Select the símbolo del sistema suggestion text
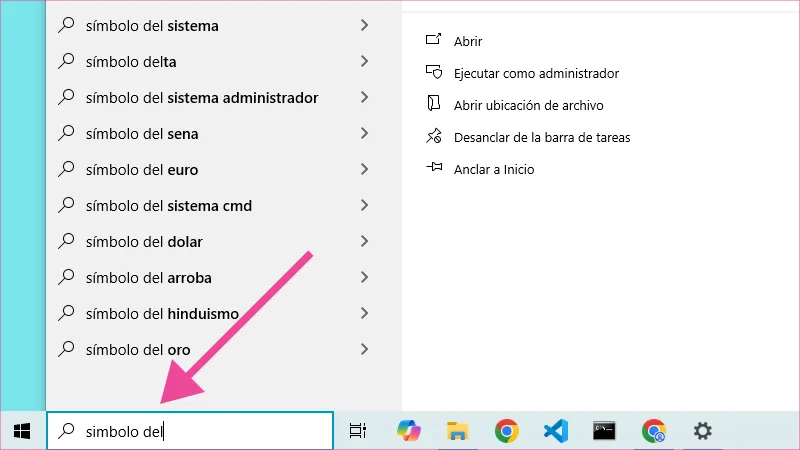The height and width of the screenshot is (450, 800). [152, 26]
